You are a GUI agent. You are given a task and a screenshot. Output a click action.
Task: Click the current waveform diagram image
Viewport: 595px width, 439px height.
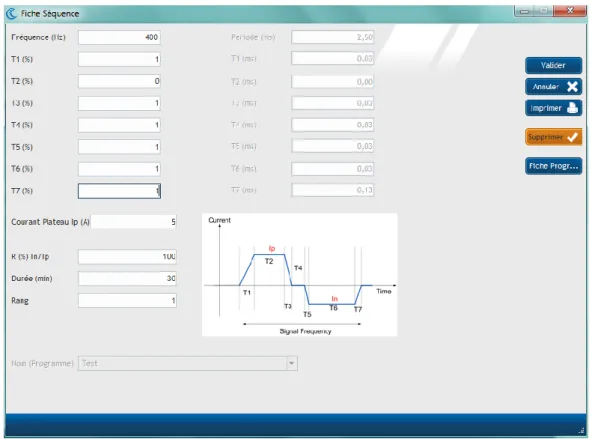(300, 275)
